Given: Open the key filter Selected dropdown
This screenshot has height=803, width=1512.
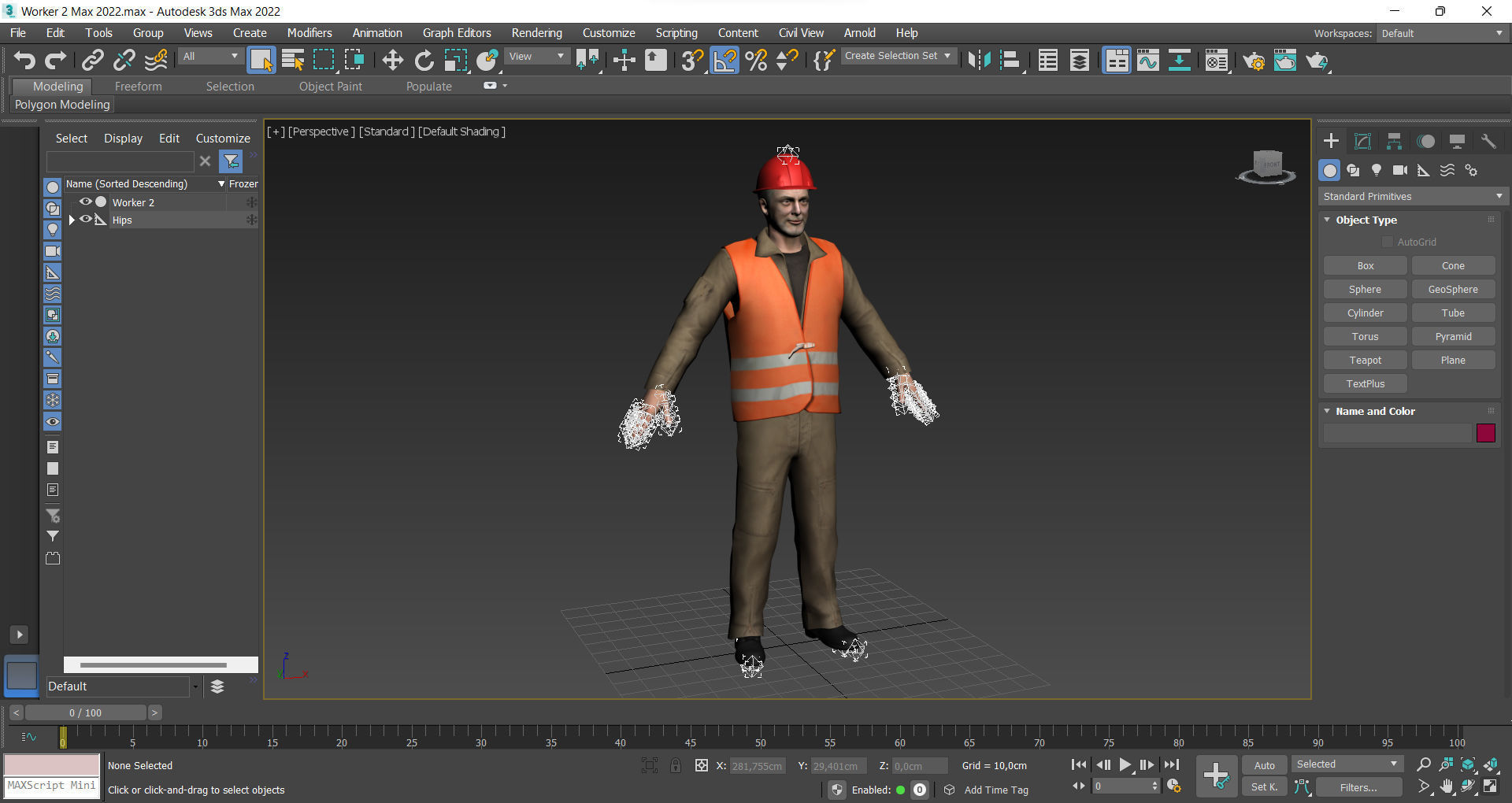Looking at the screenshot, I should tap(1347, 764).
